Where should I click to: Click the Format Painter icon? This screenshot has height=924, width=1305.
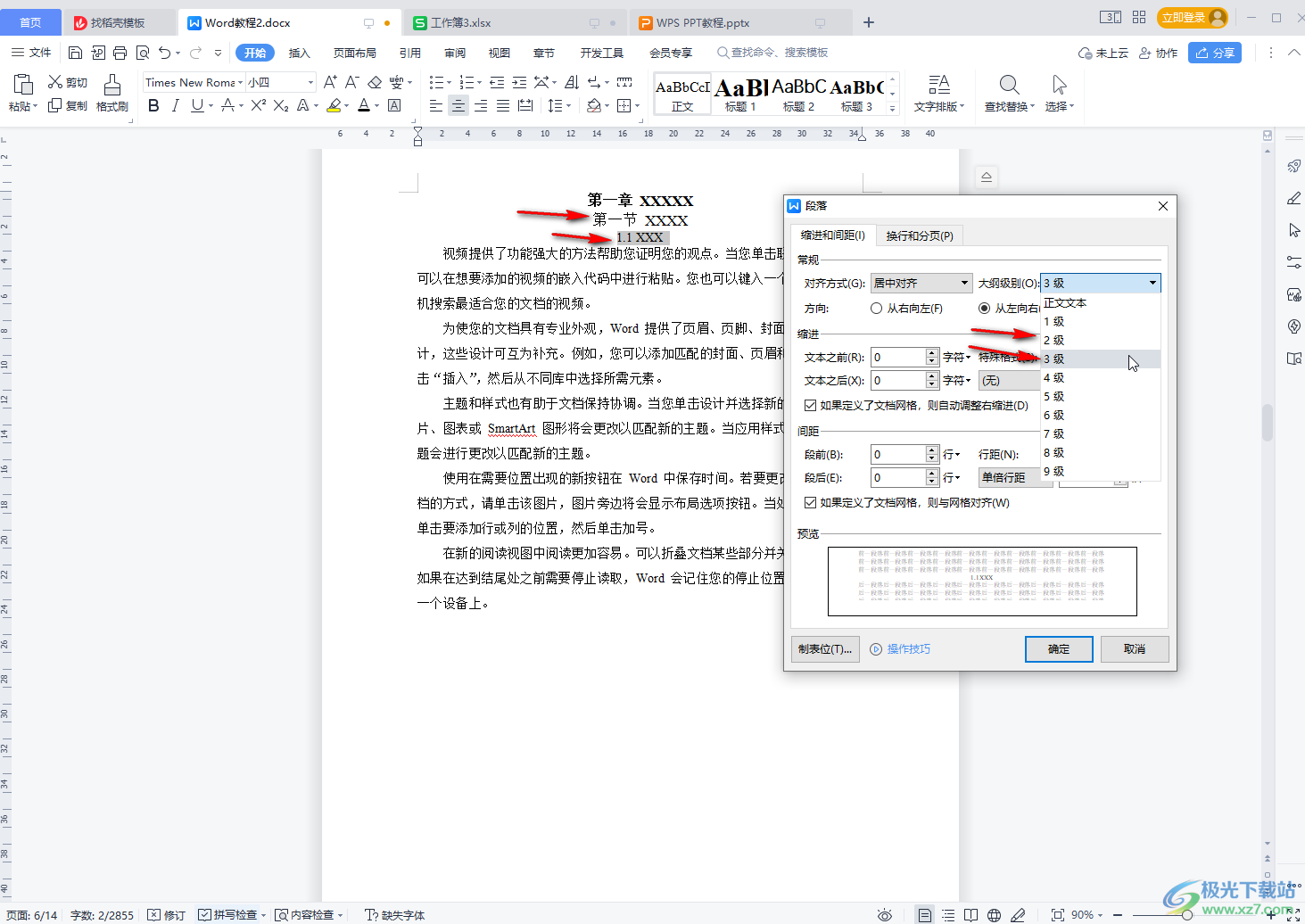tap(112, 85)
